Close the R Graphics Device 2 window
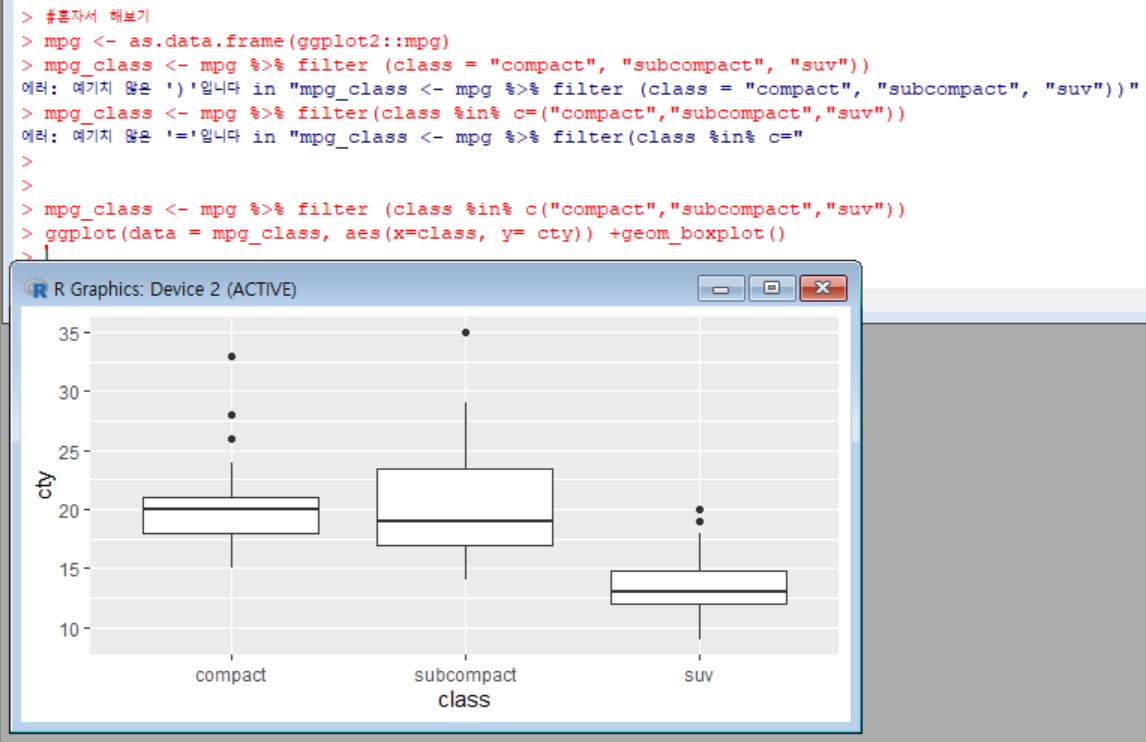Viewport: 1146px width, 742px height. 823,288
